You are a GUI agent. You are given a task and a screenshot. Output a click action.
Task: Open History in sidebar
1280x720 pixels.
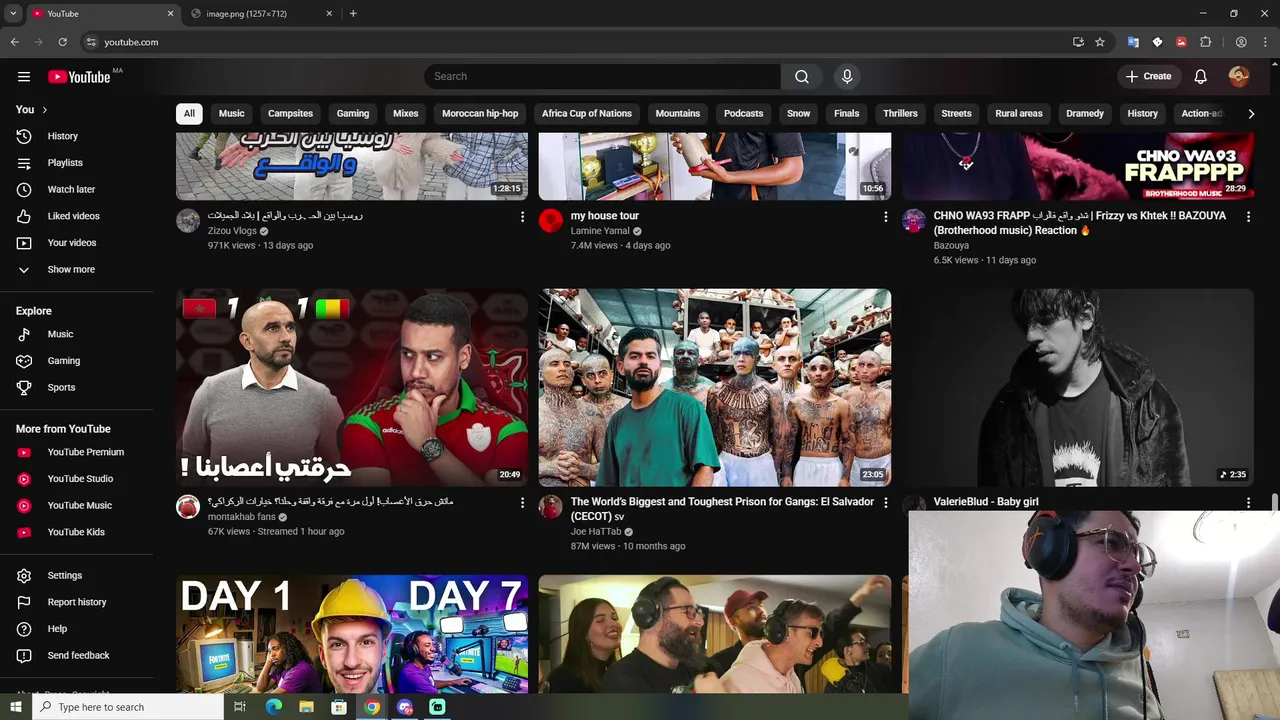tap(62, 136)
